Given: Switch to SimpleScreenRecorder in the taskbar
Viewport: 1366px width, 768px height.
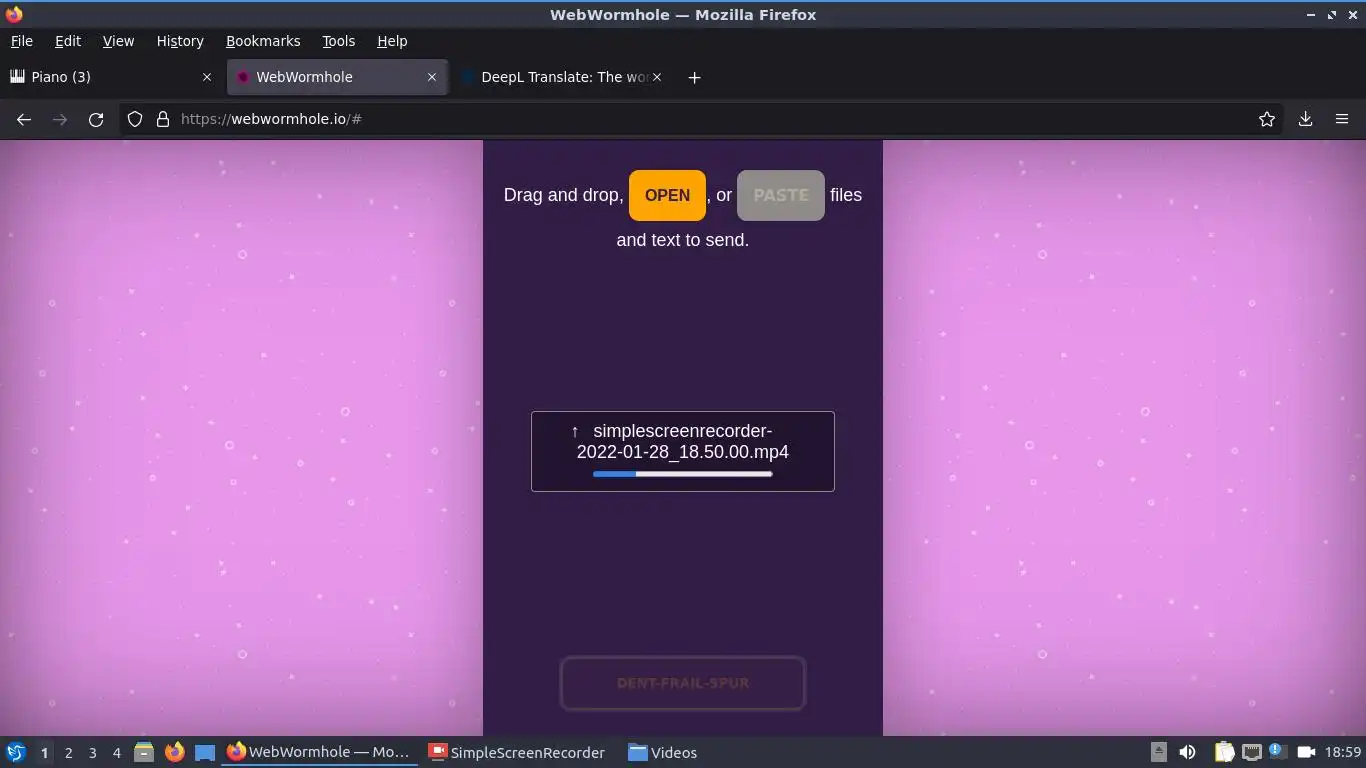Looking at the screenshot, I should coord(517,752).
